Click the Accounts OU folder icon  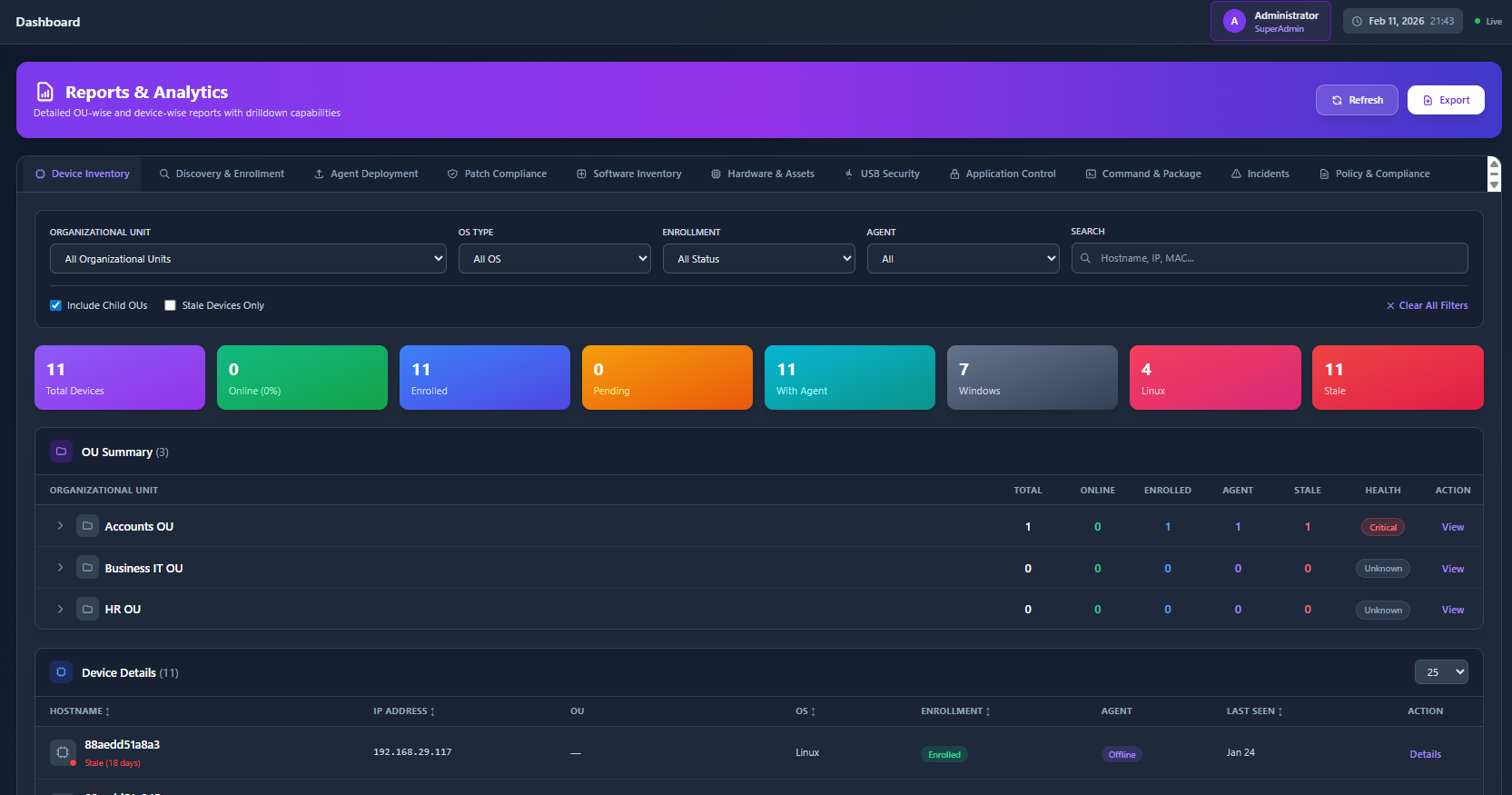pos(87,526)
